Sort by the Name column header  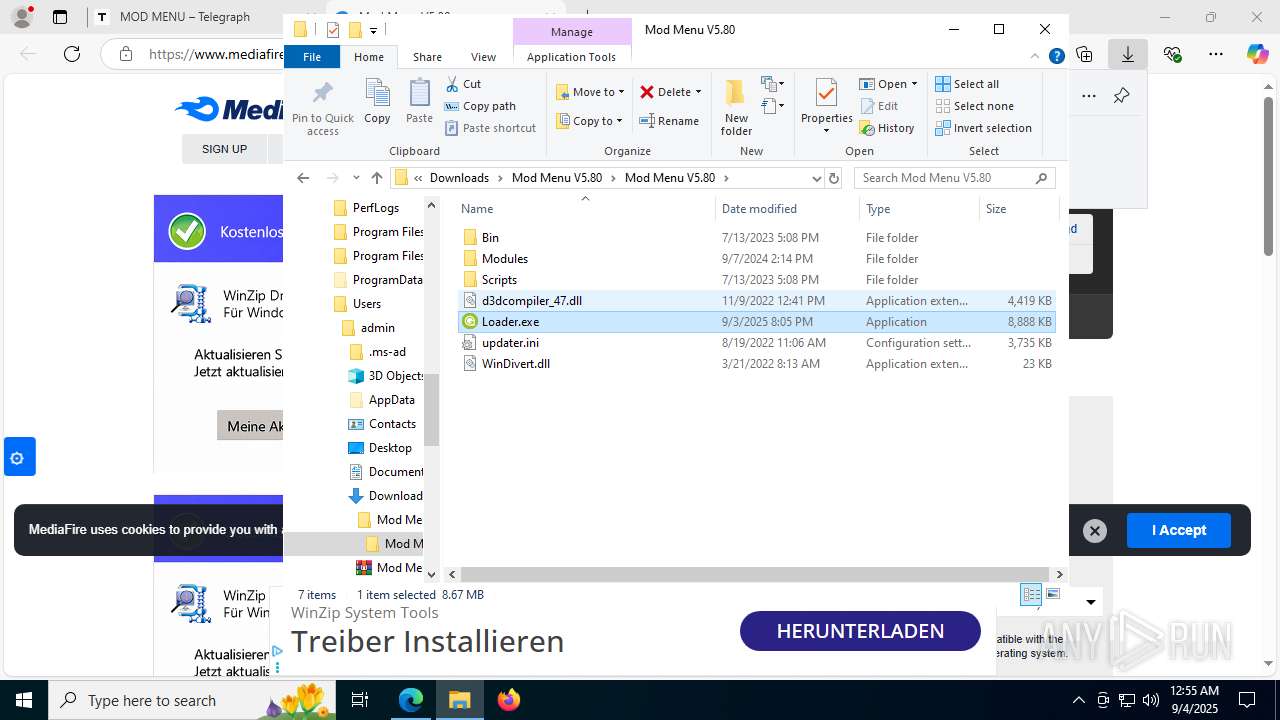point(586,209)
